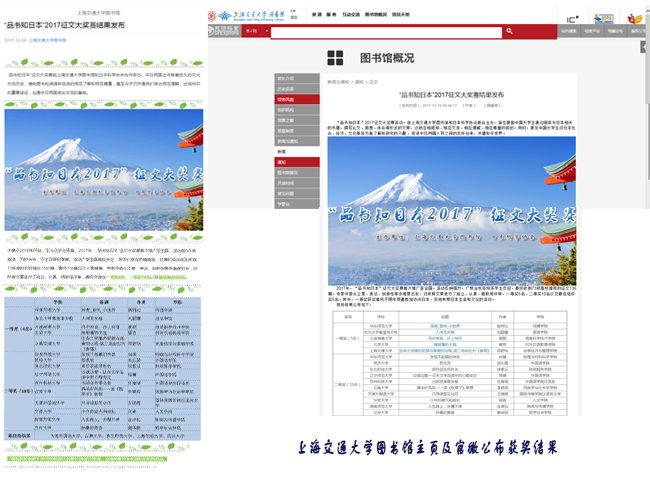
Task: Select the red 通知 sidebar sub-item
Action: click(297, 162)
